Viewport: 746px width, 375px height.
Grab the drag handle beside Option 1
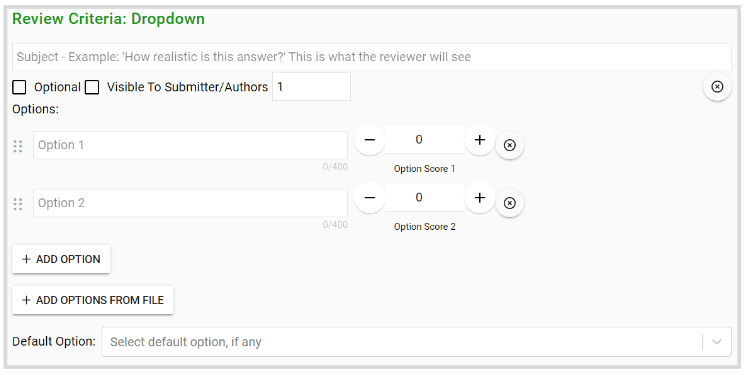18,146
